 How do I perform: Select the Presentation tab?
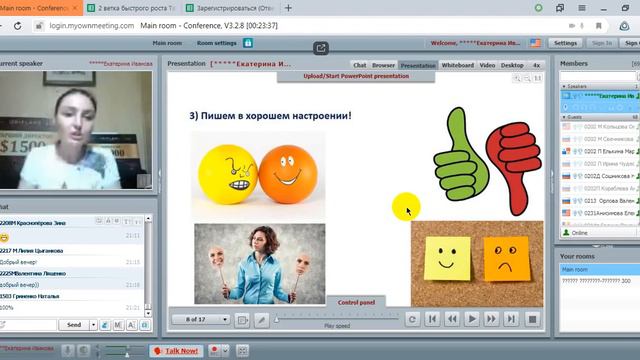(418, 65)
